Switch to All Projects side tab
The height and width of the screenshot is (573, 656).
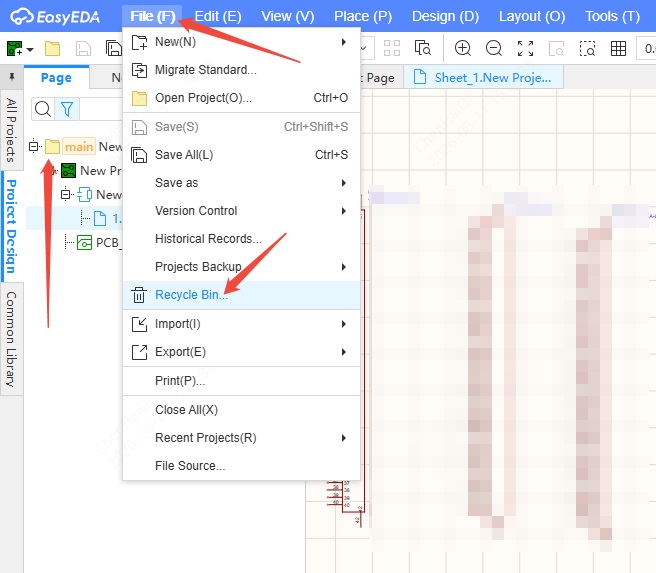point(11,130)
